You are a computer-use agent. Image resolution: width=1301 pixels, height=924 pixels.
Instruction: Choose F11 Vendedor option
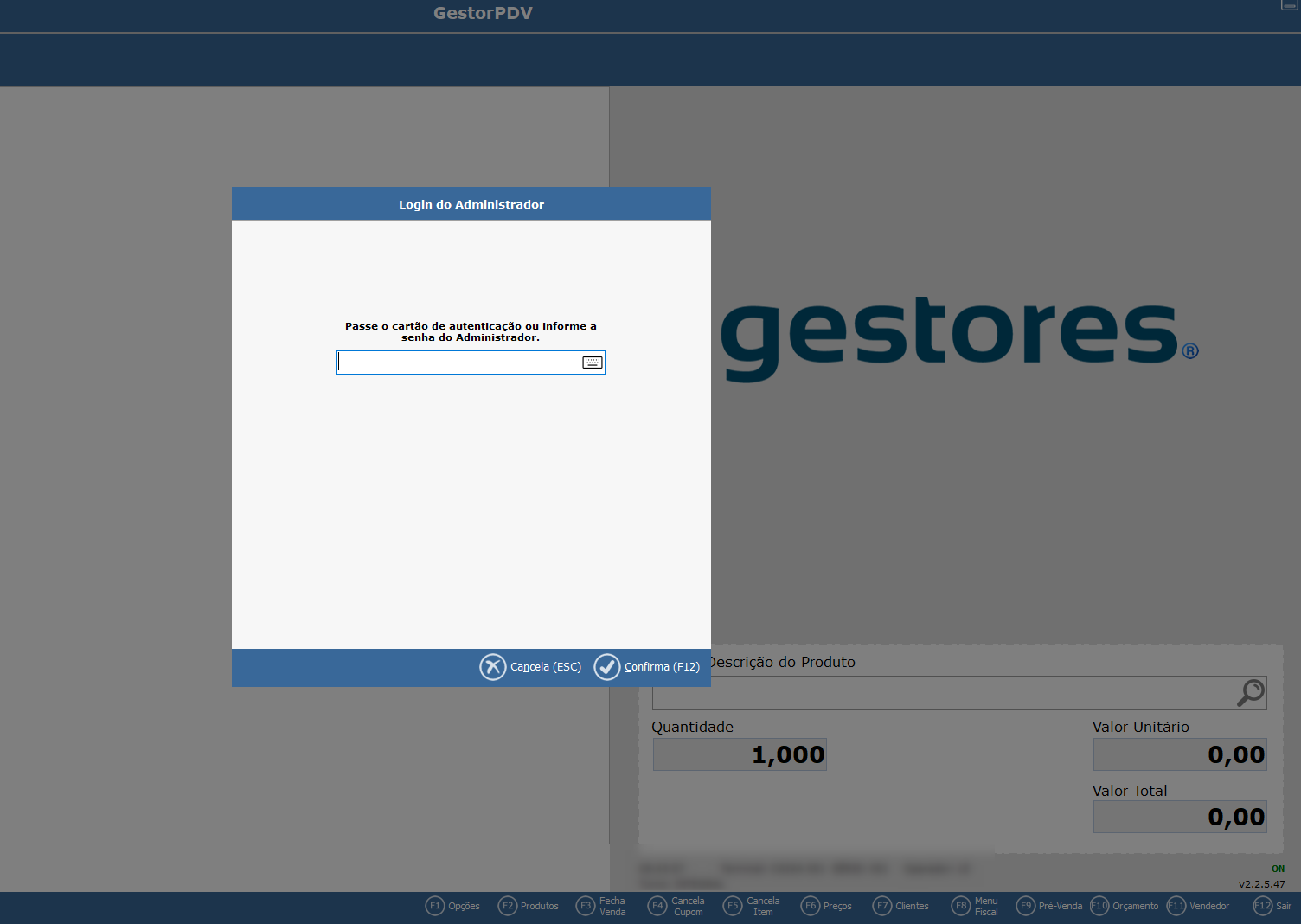tap(1198, 906)
